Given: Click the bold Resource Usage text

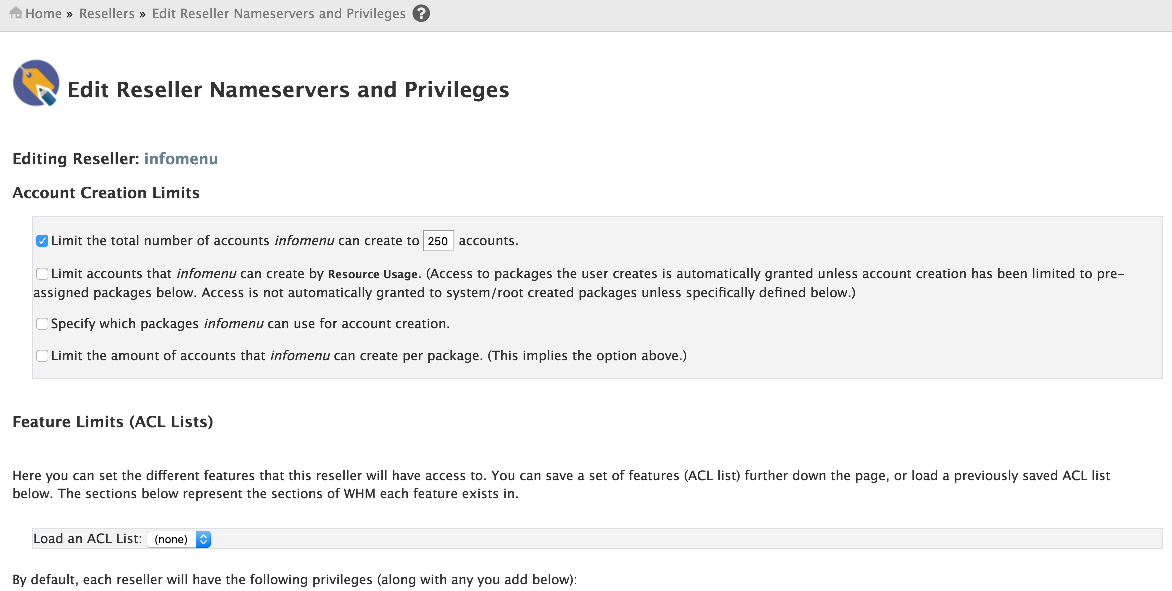Looking at the screenshot, I should tap(373, 274).
